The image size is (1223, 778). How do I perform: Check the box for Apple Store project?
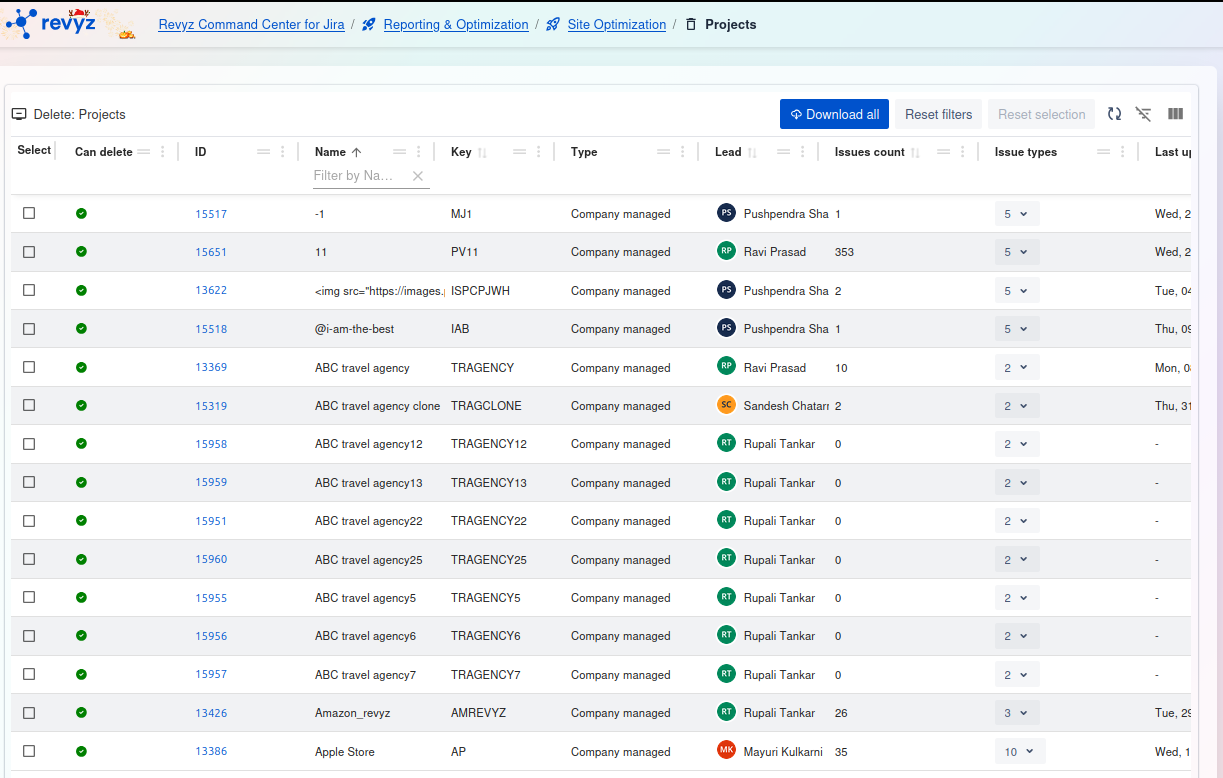pos(29,751)
